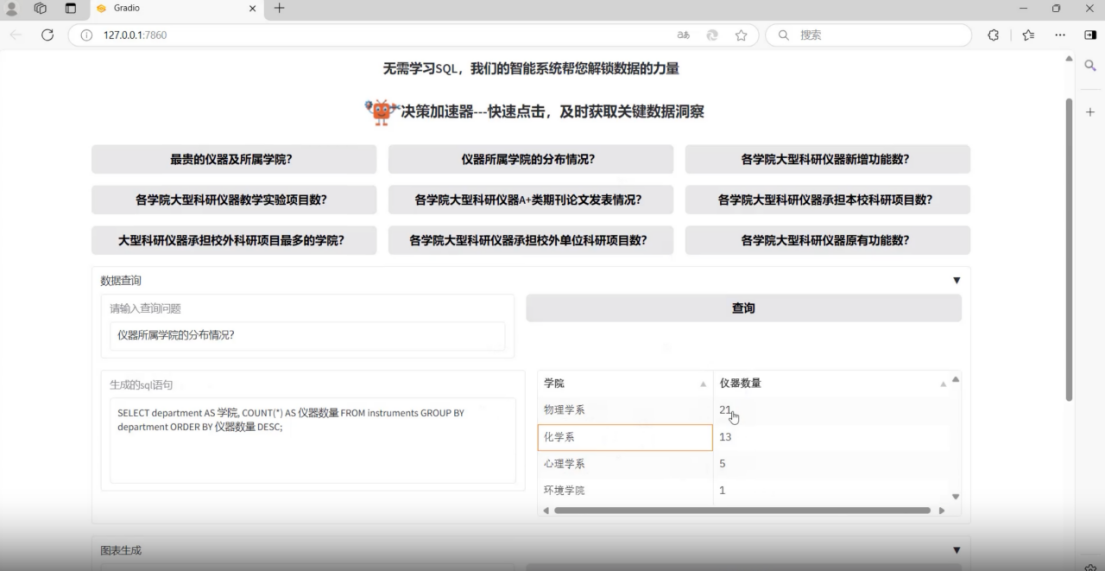This screenshot has width=1106, height=571.
Task: Click the table horizontal scroll left arrow
Action: tap(545, 510)
